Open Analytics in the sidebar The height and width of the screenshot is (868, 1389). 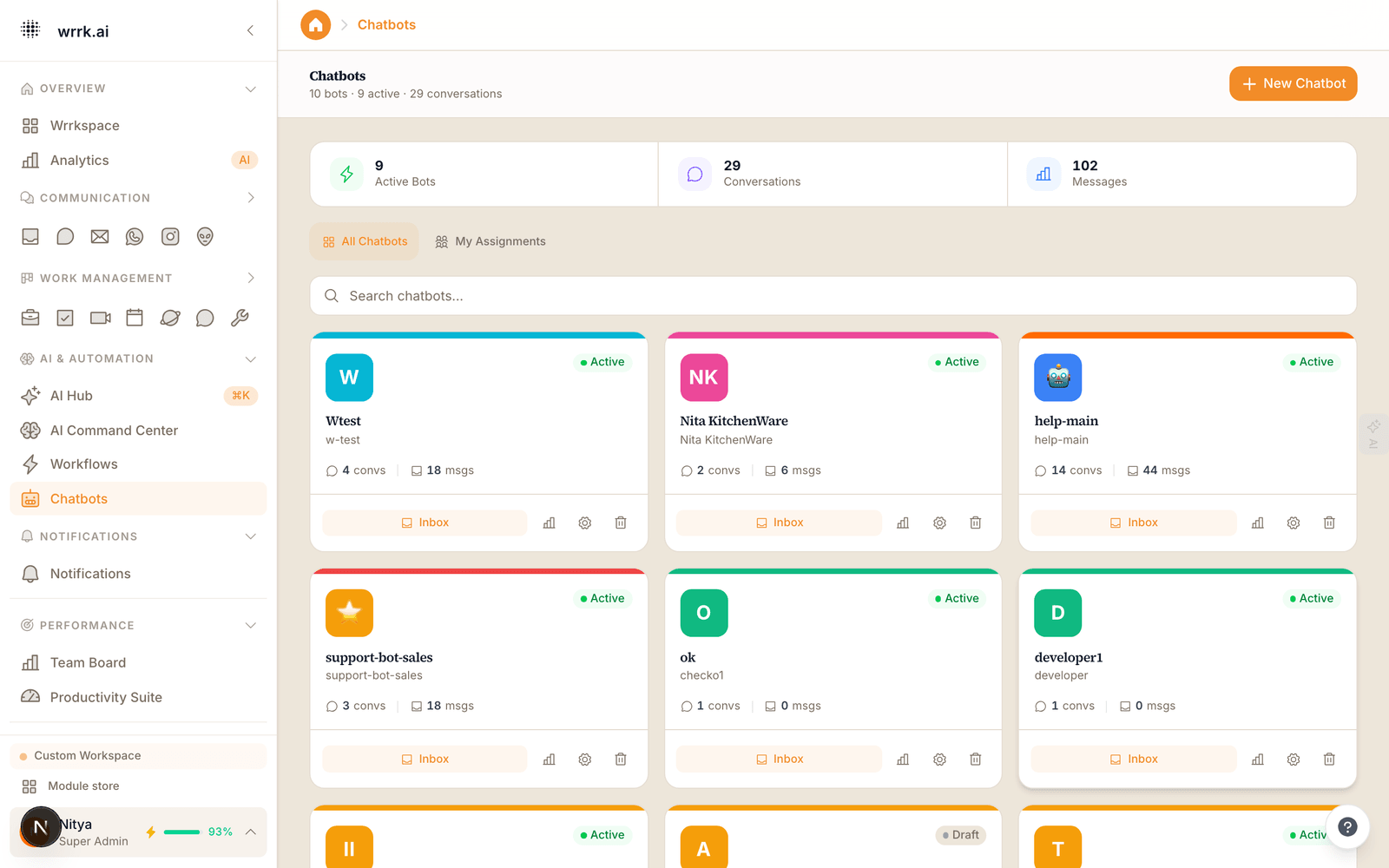139,161
